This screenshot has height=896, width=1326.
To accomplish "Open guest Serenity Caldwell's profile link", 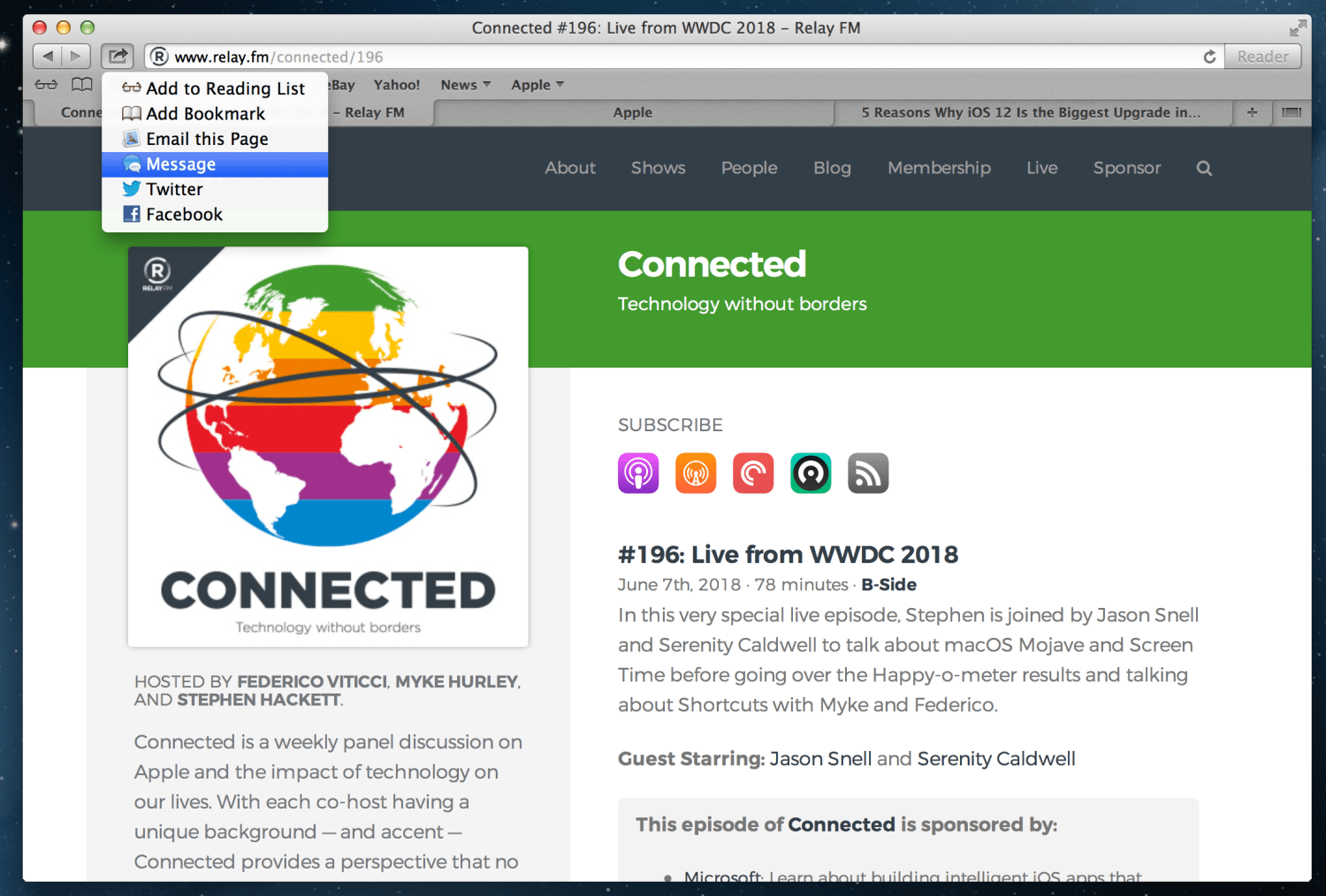I will click(996, 759).
